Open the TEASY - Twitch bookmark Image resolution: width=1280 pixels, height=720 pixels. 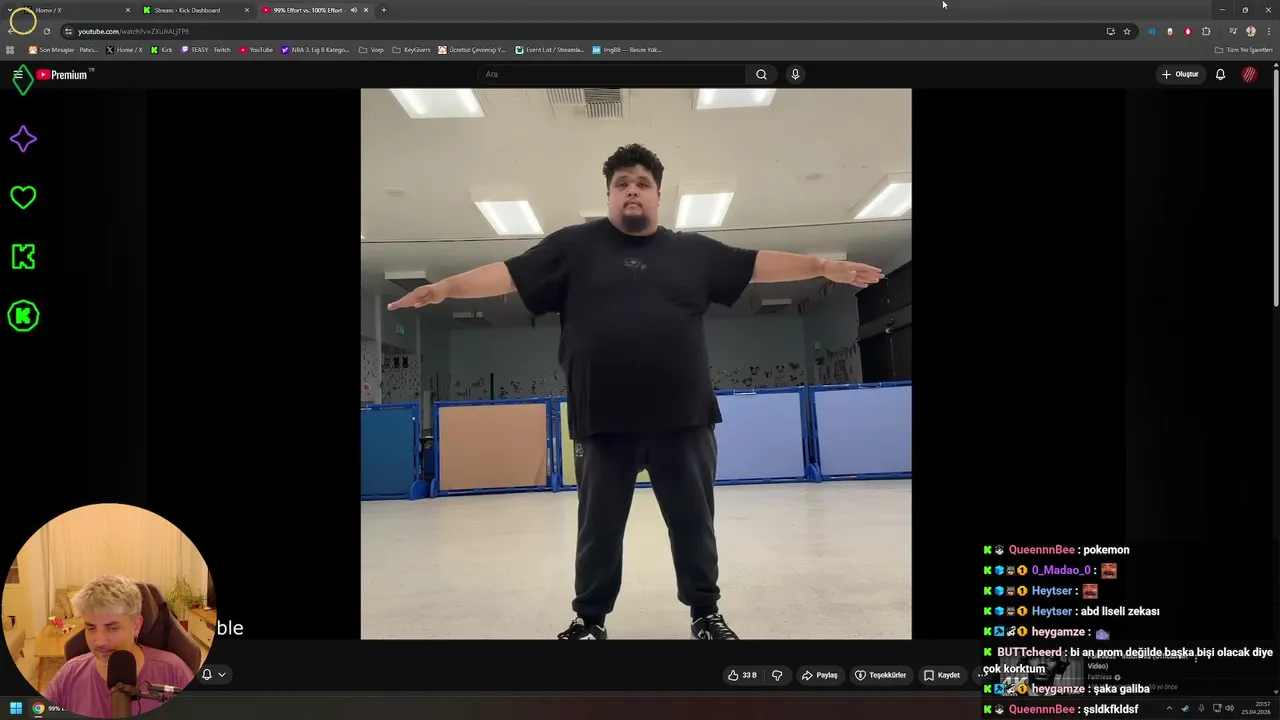coord(206,49)
